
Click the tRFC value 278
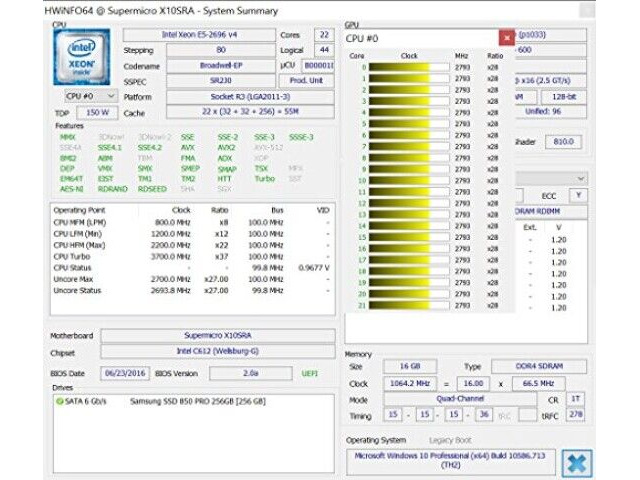(x=576, y=415)
